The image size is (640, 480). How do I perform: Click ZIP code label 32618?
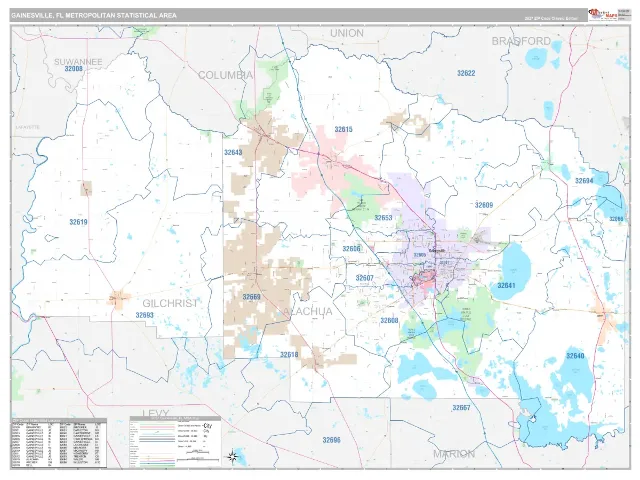(x=289, y=355)
